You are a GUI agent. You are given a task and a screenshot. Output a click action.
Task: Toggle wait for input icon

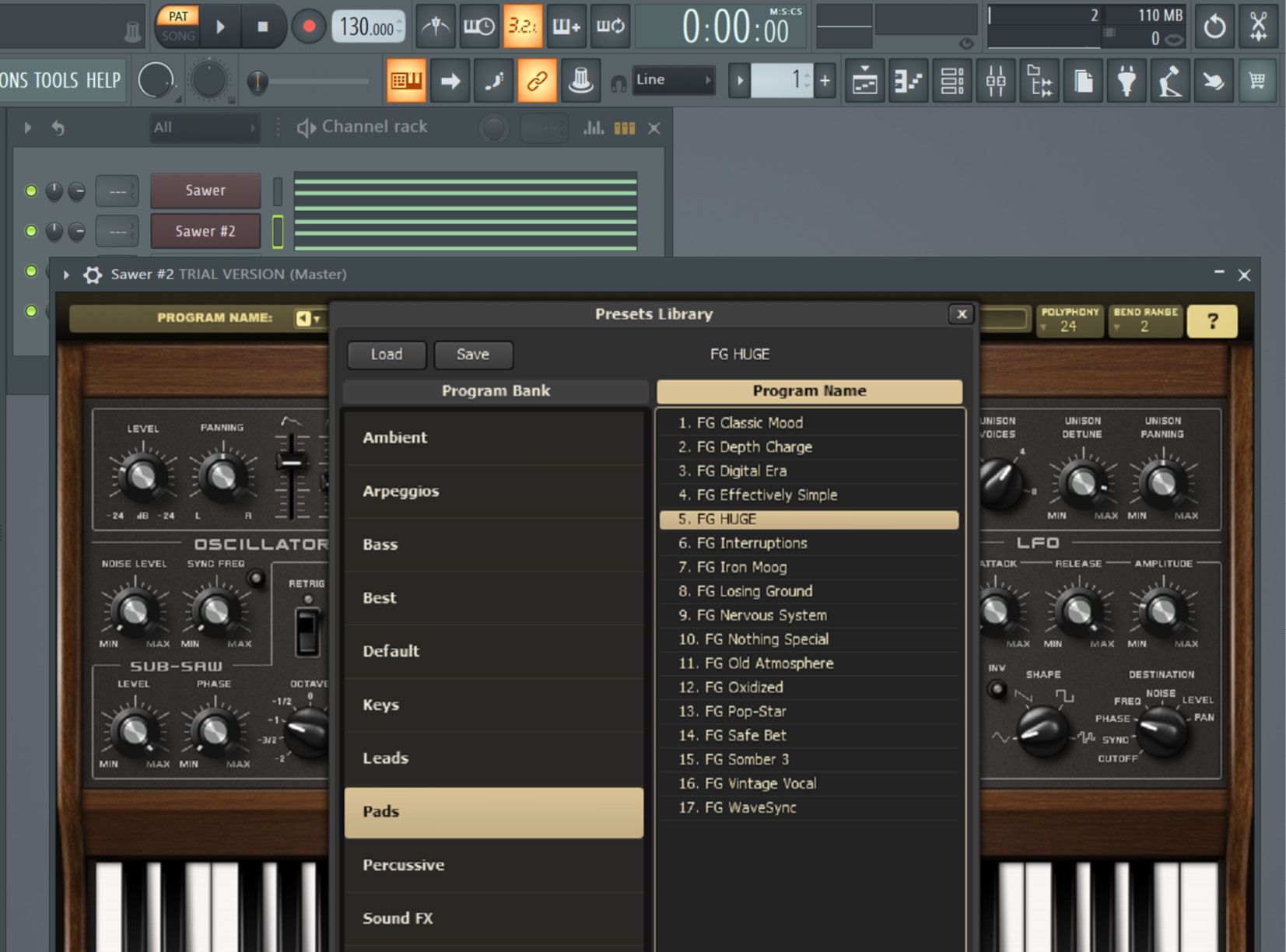point(478,27)
